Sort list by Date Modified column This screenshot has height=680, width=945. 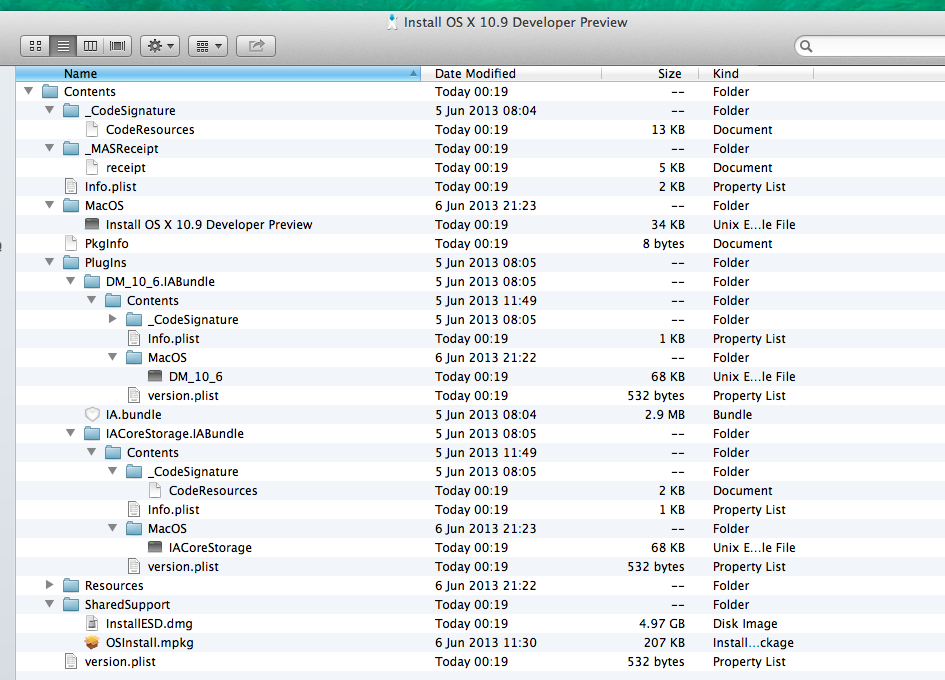[x=510, y=74]
